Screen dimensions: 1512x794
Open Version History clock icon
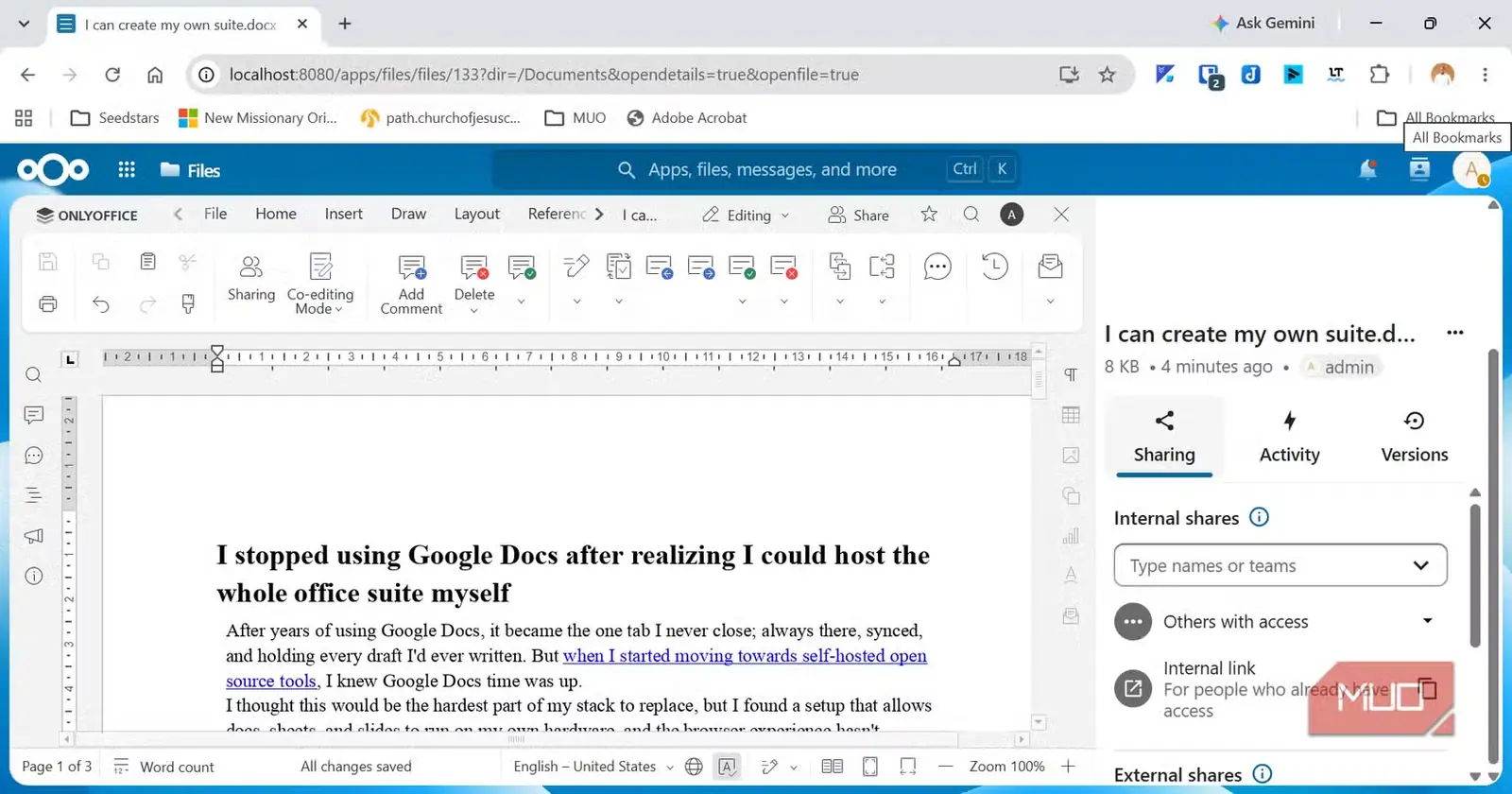[x=994, y=267]
